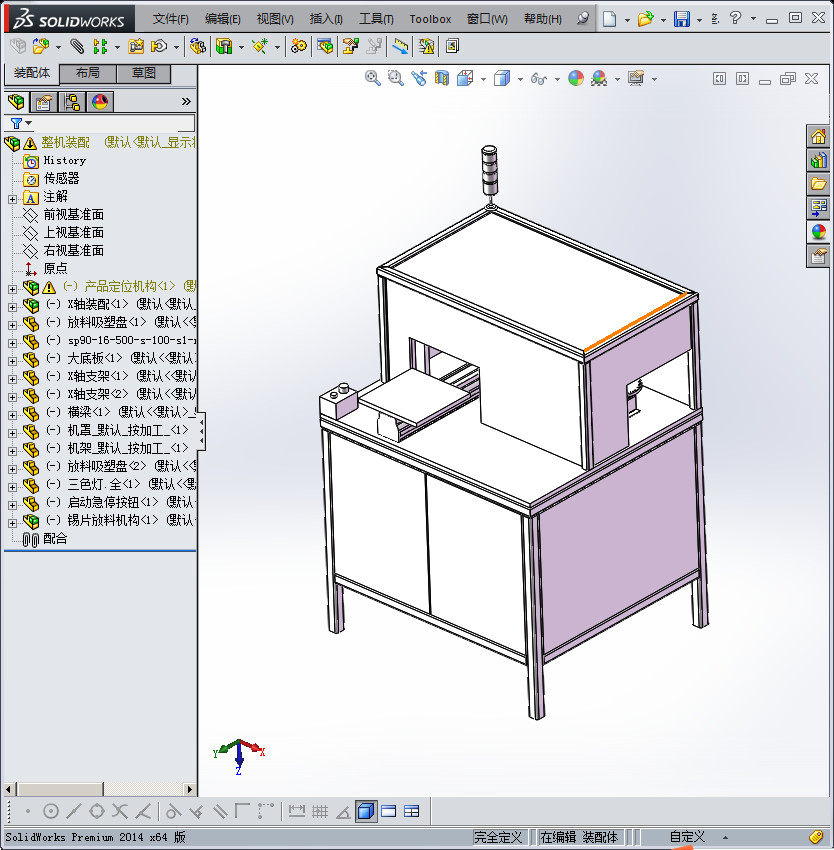The image size is (834, 850).
Task: Toggle the grid snap icon
Action: 320,812
